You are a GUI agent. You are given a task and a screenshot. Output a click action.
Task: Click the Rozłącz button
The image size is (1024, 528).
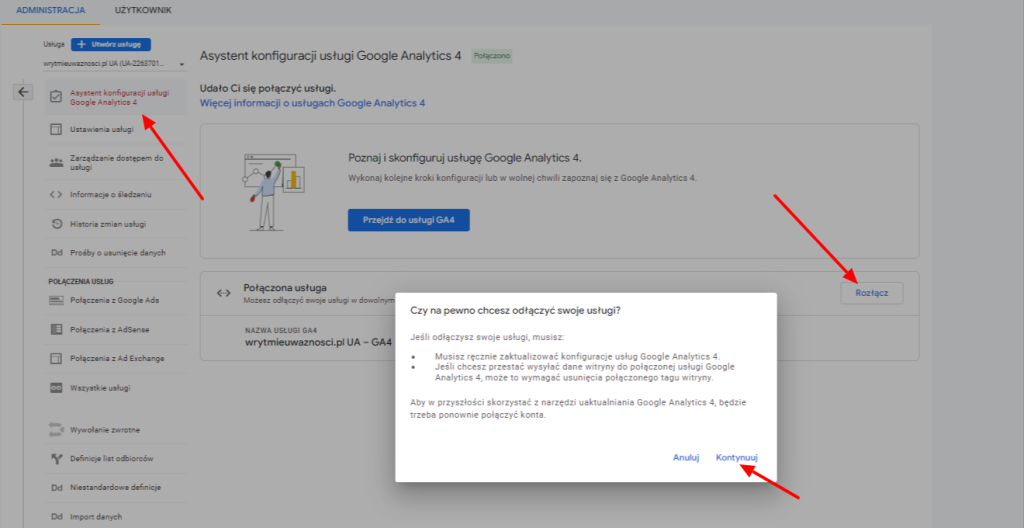(x=872, y=293)
